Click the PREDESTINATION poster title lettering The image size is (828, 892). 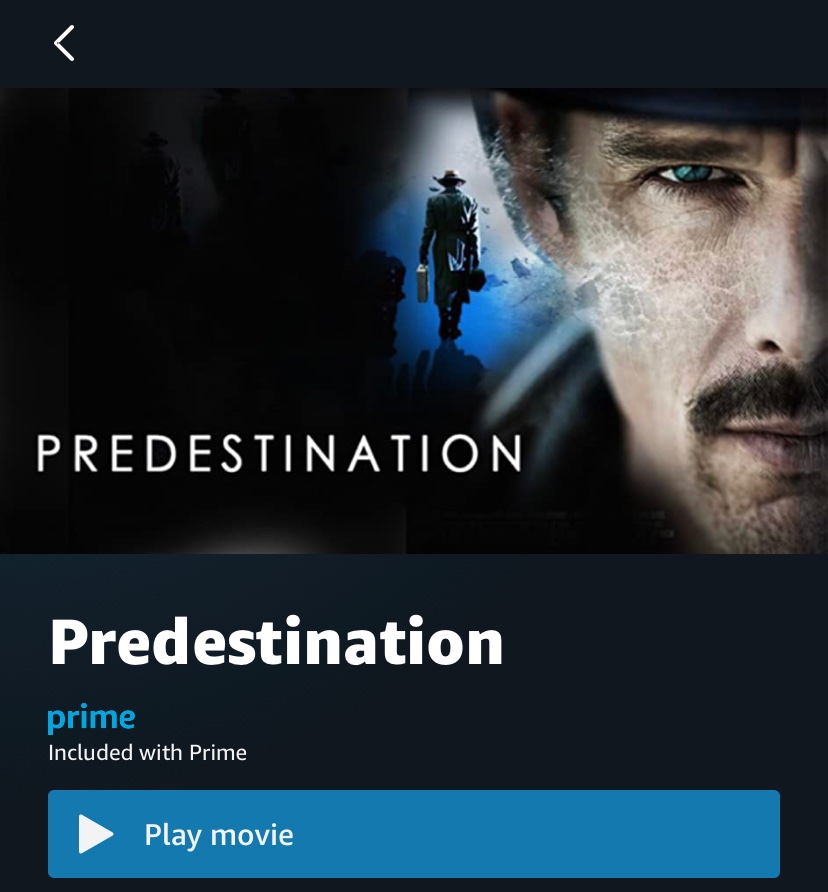pyautogui.click(x=279, y=453)
